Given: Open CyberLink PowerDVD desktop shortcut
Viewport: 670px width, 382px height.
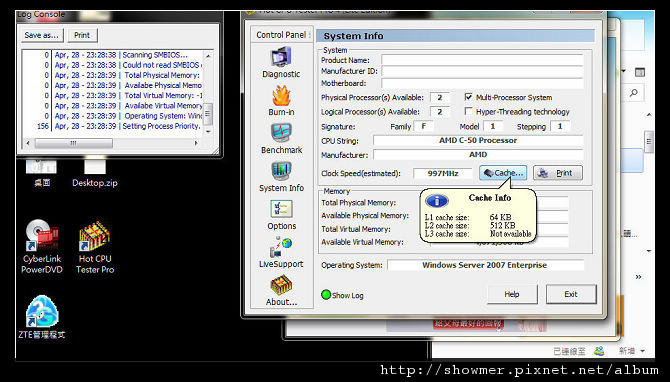Looking at the screenshot, I should [x=42, y=235].
